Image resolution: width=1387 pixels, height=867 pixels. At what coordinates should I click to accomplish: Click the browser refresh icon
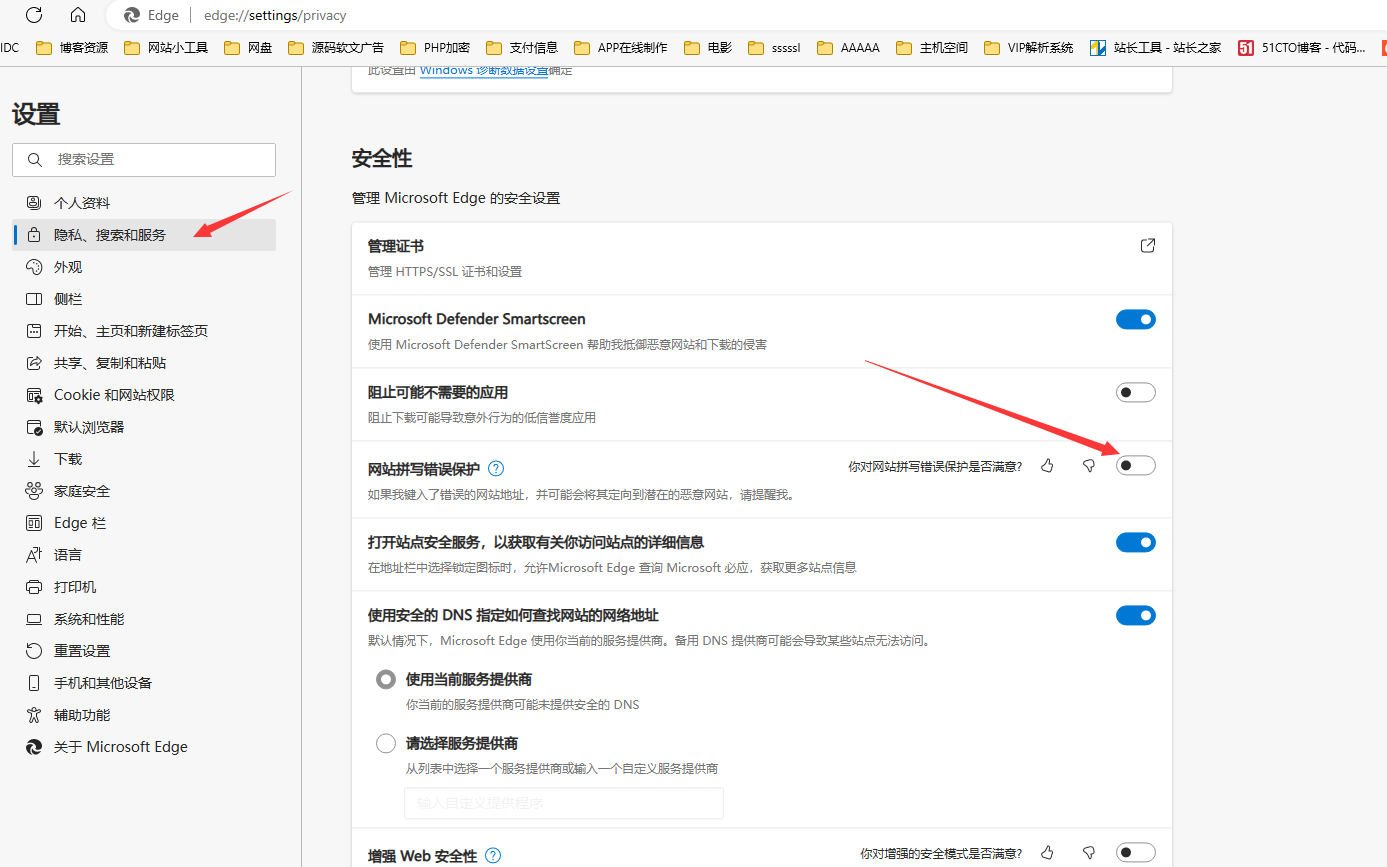click(34, 15)
